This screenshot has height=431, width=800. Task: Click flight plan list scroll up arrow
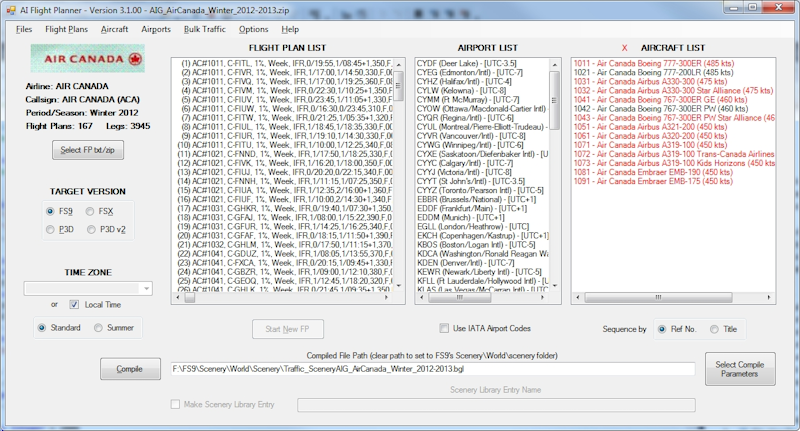coord(398,64)
